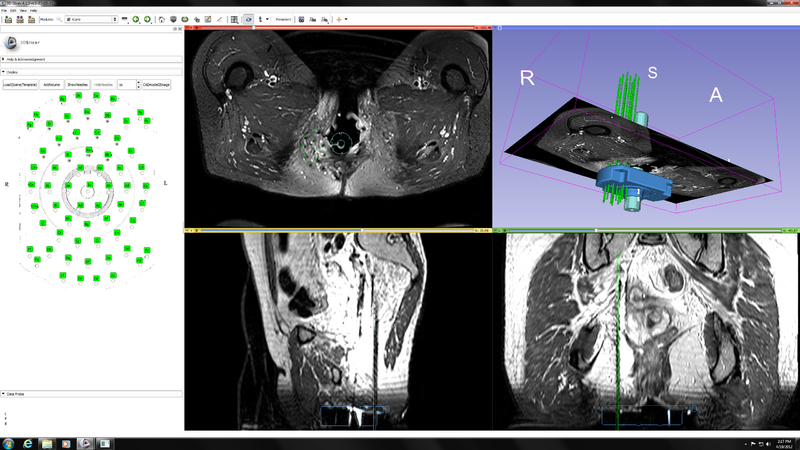800x450 pixels.
Task: Click the ShowNeedles button
Action: [78, 85]
